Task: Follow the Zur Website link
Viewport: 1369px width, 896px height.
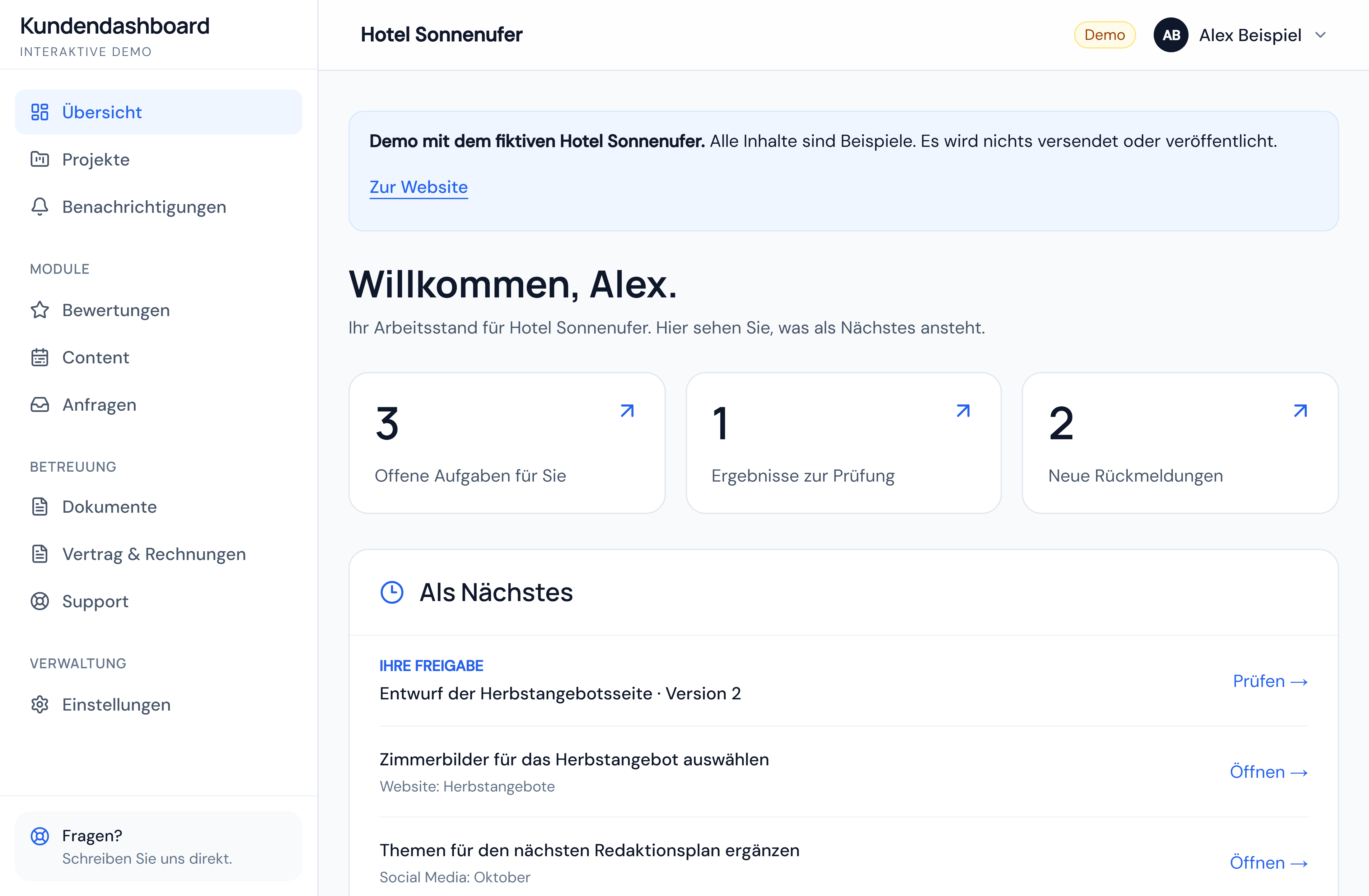Action: point(419,187)
